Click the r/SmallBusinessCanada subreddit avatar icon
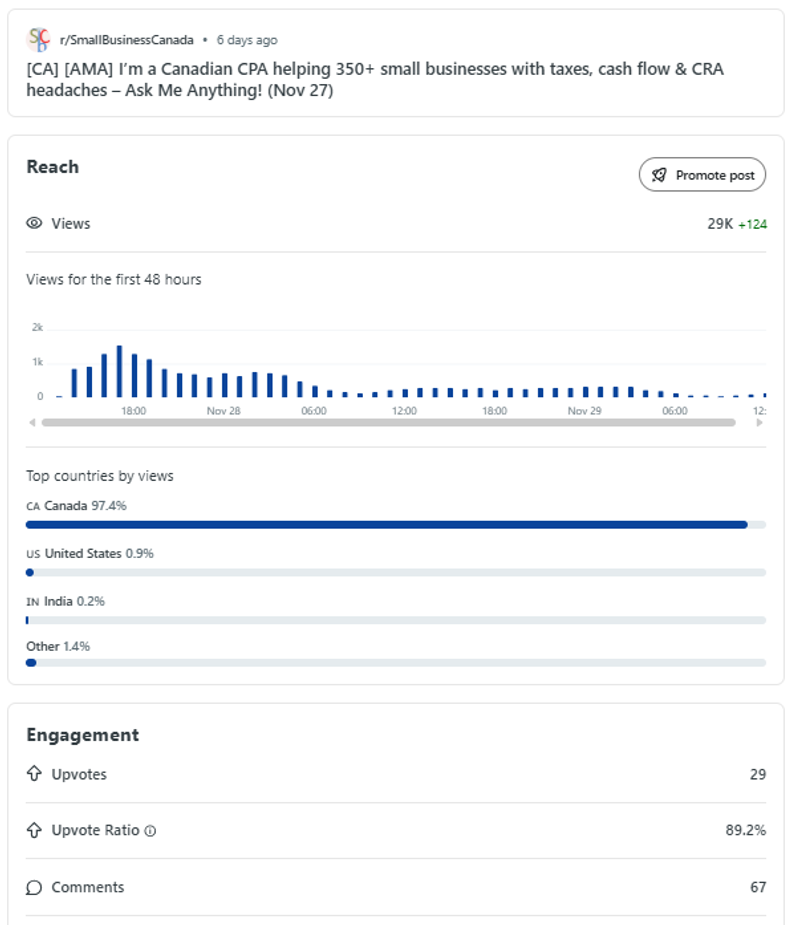800x925 pixels. 38,40
